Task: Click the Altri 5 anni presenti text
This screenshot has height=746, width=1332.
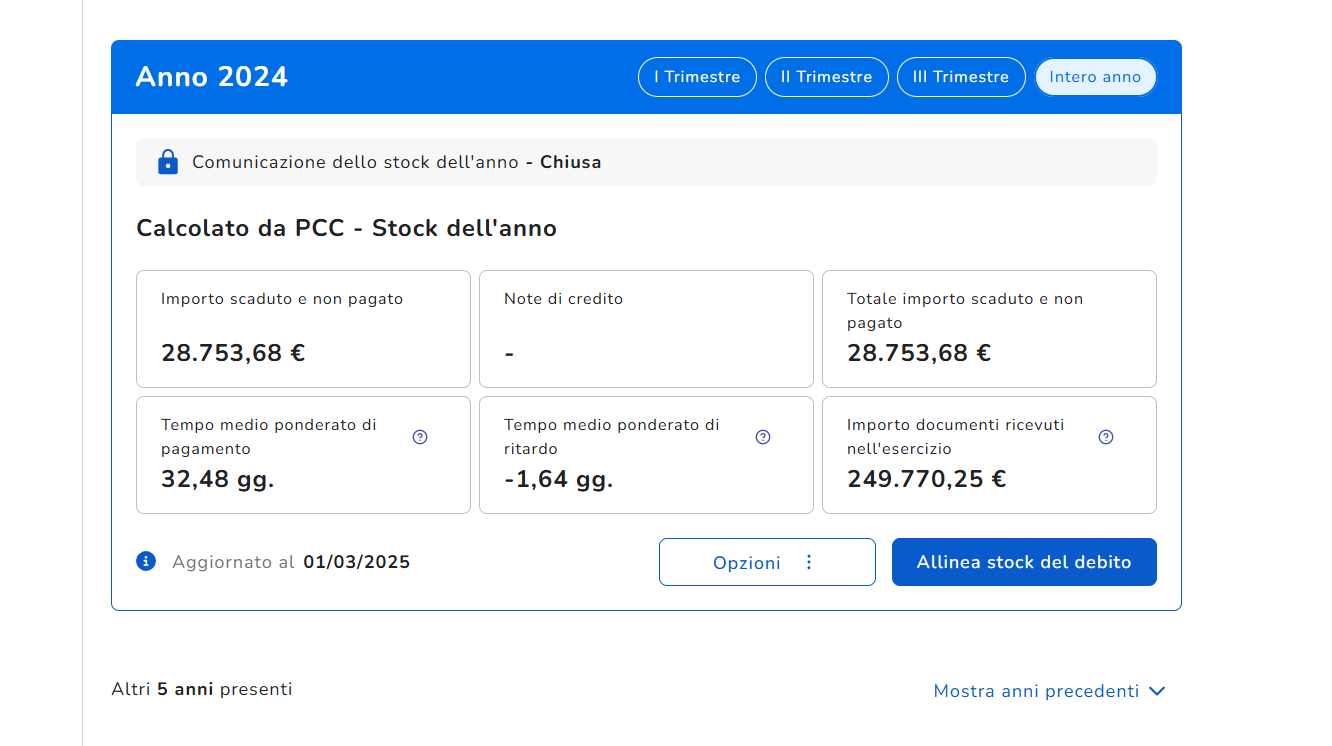Action: [x=202, y=689]
